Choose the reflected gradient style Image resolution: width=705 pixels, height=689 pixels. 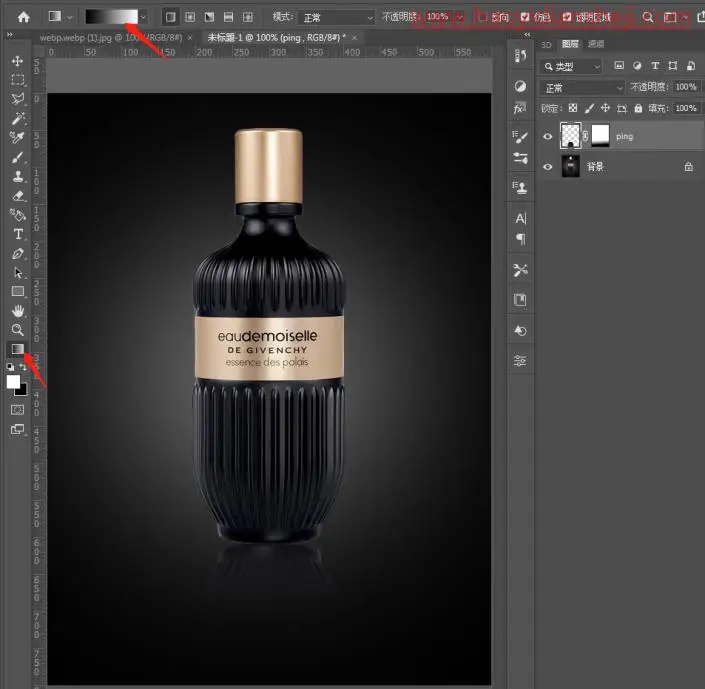[228, 17]
